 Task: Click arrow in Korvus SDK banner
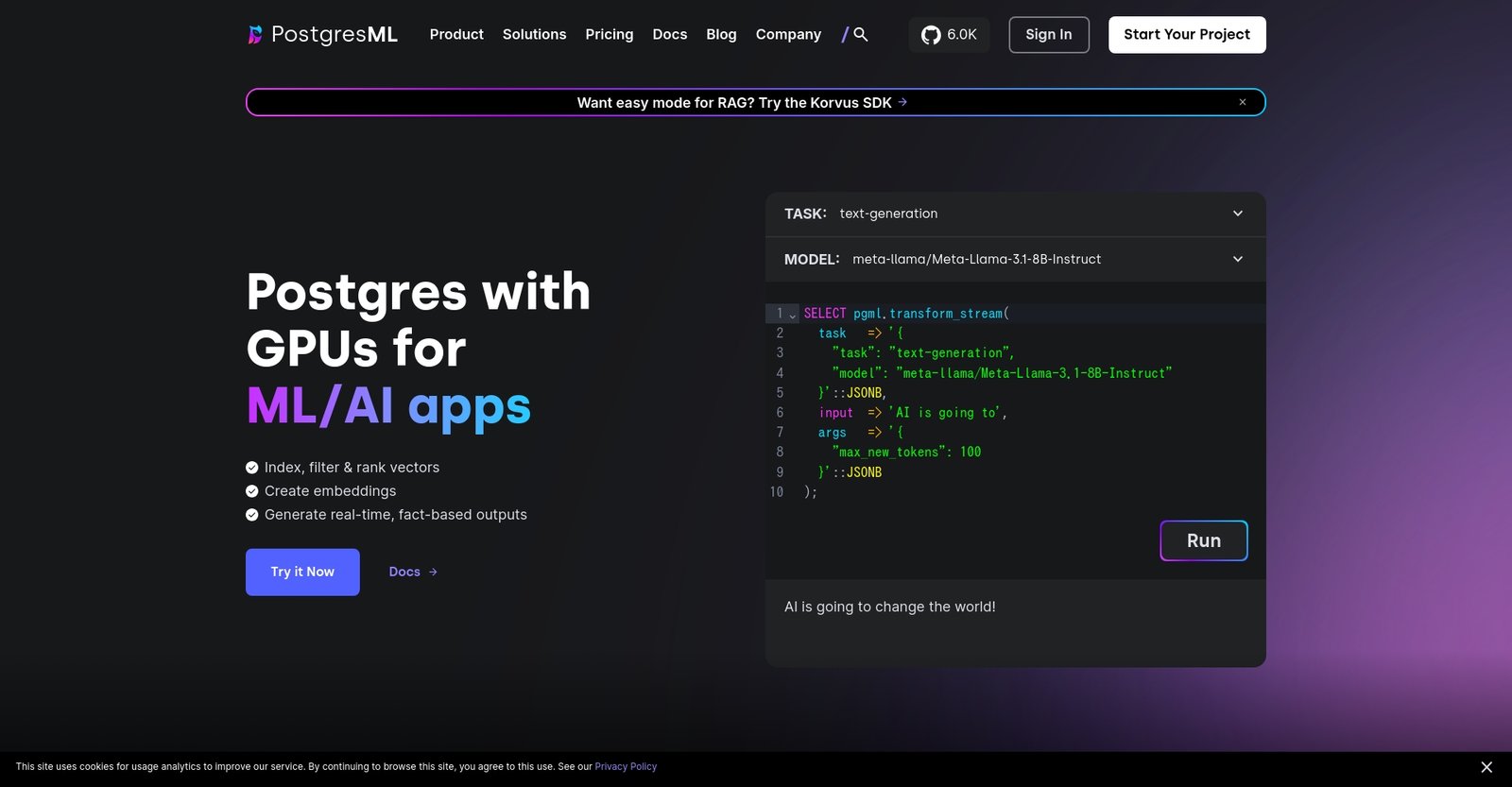tap(902, 102)
